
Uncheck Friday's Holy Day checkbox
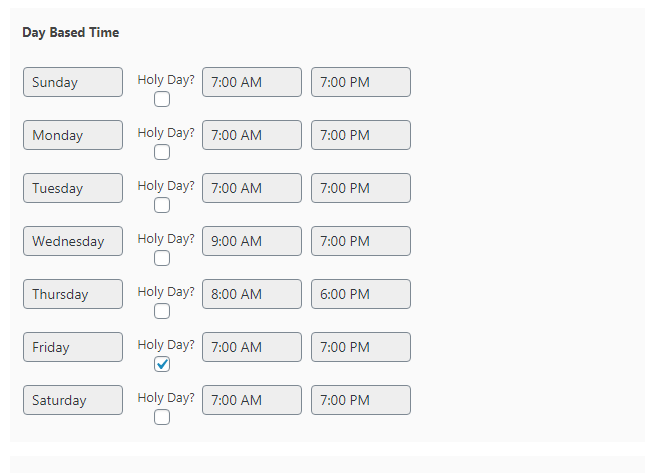tap(162, 364)
